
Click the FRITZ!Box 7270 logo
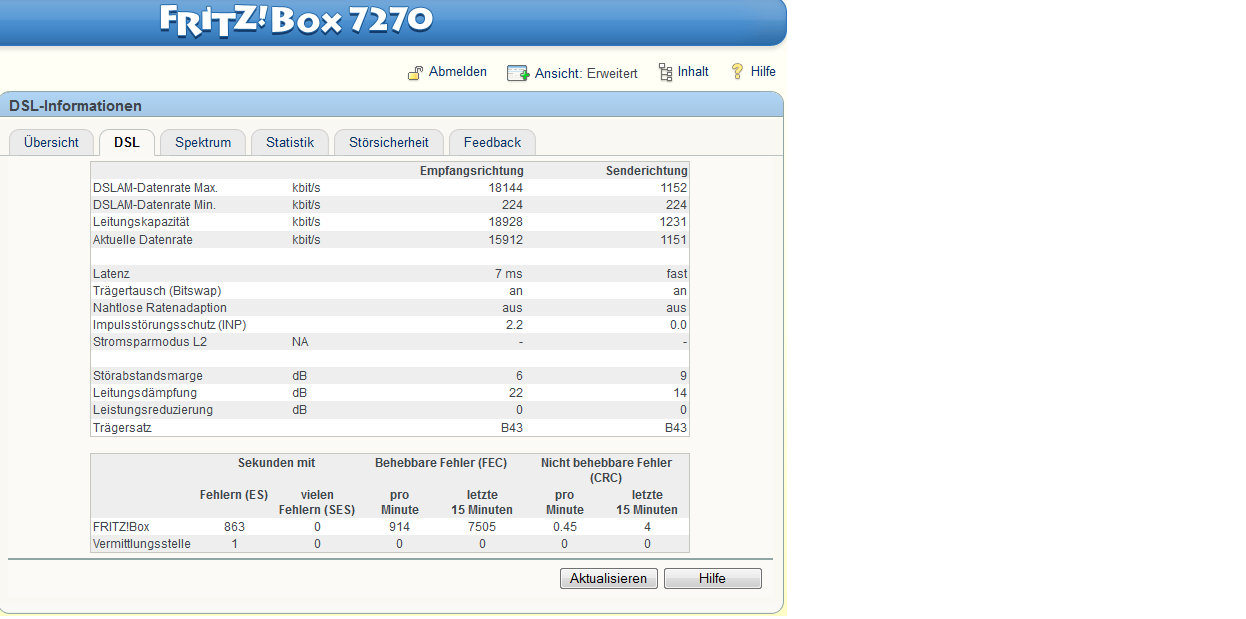pyautogui.click(x=297, y=20)
